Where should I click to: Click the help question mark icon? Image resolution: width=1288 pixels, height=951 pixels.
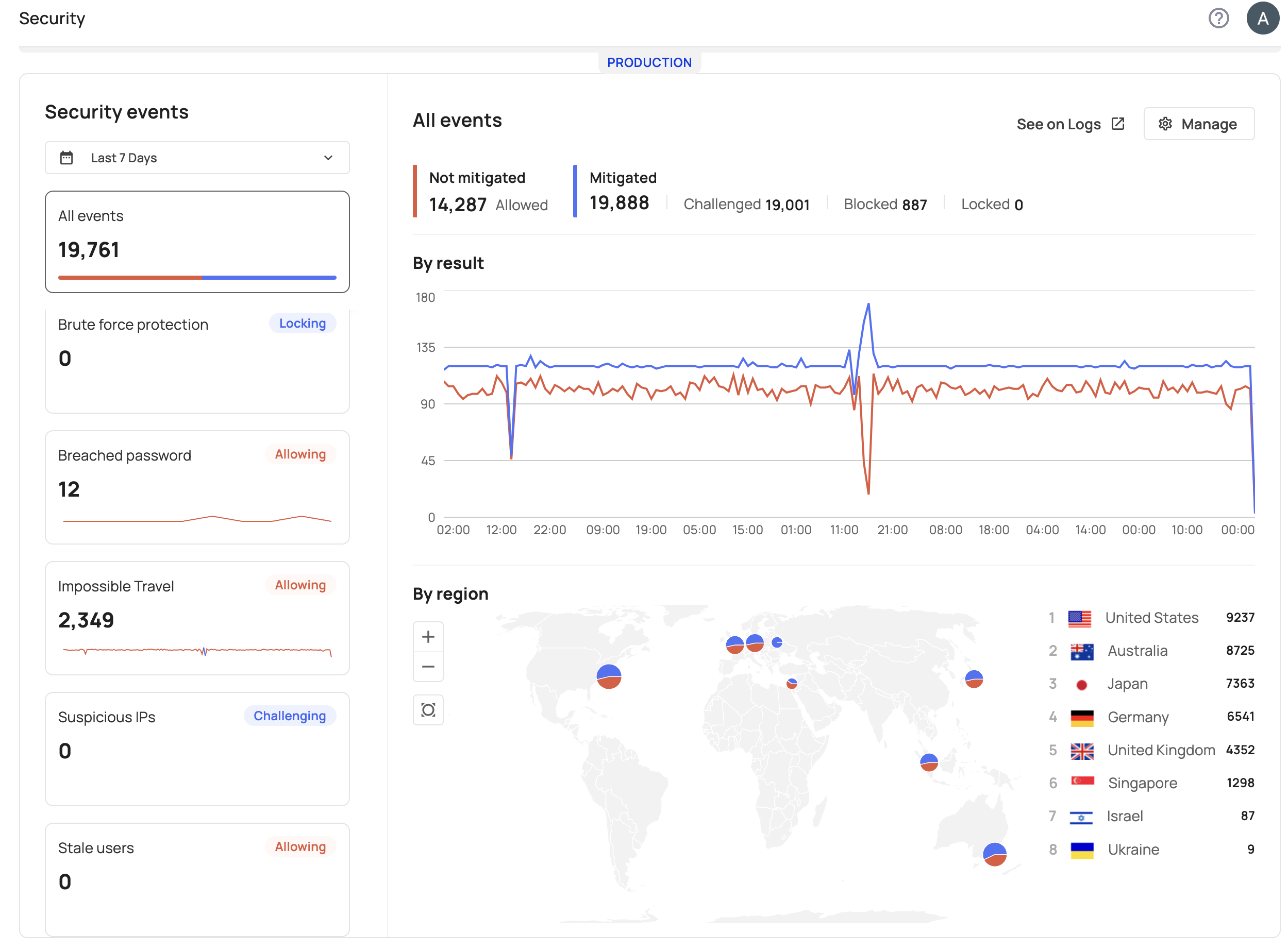point(1218,19)
